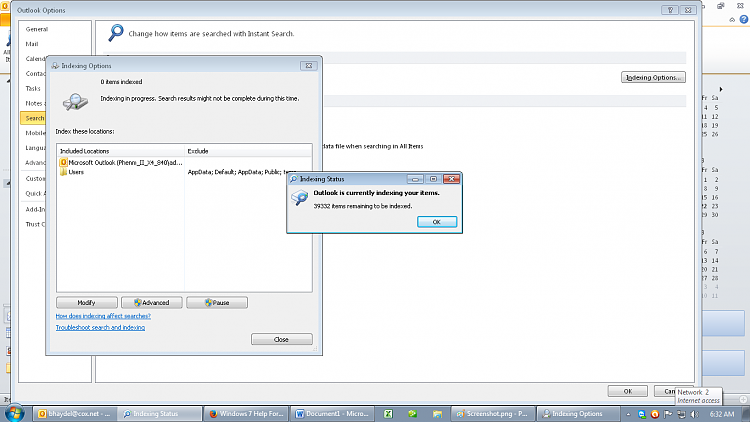Screen dimensions: 750x422
Task: Click the volume speaker tray icon
Action: 695,414
